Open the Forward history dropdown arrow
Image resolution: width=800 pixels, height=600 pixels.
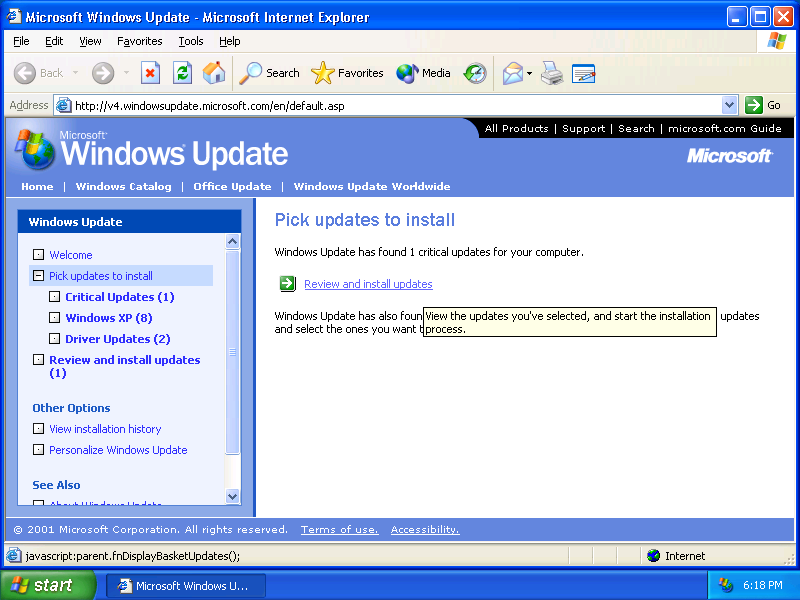point(126,73)
